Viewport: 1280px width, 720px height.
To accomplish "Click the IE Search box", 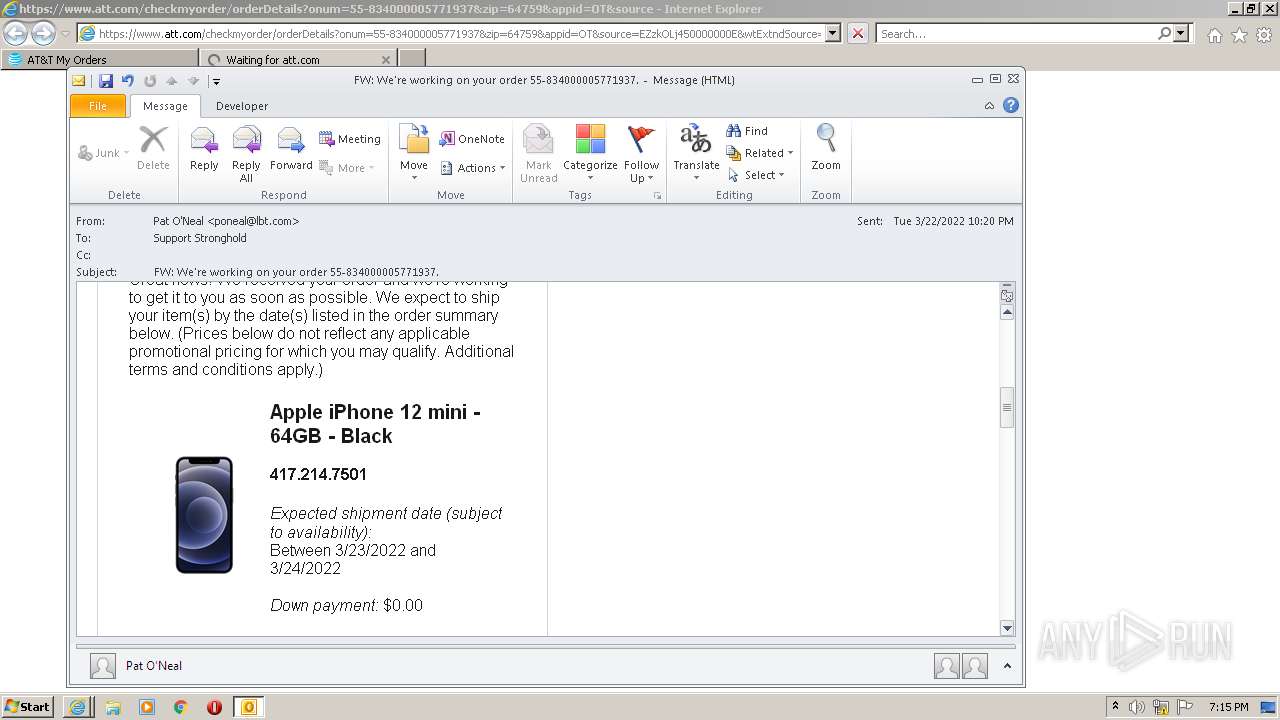I will point(1015,33).
